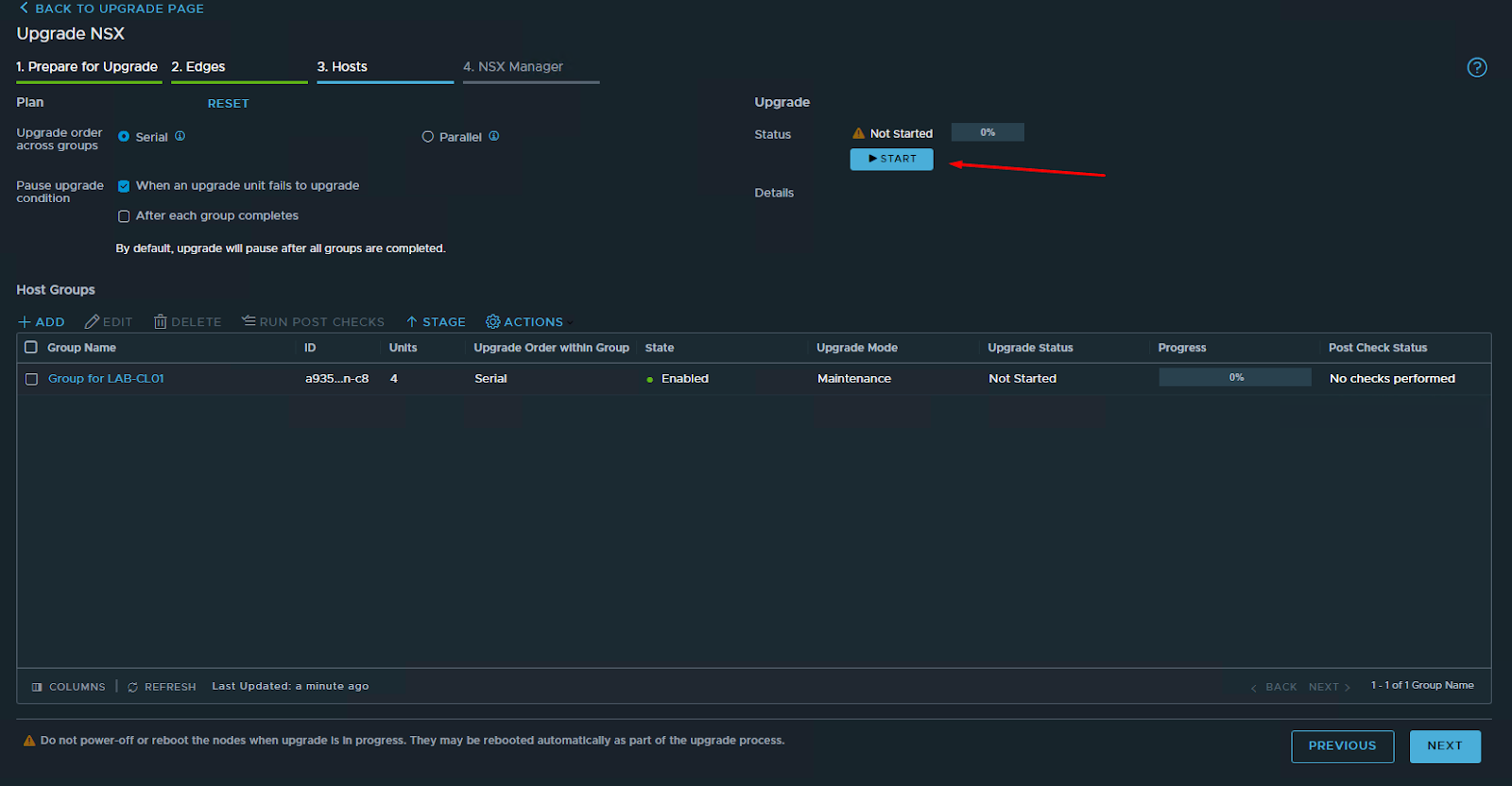Run post checks on host groups

coord(313,322)
